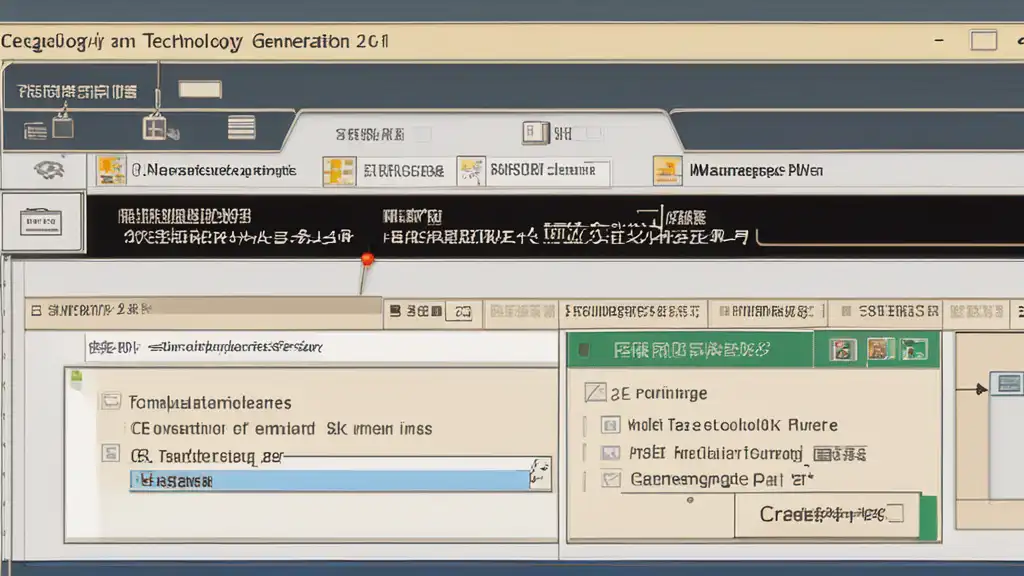The image size is (1024, 576).
Task: Open the top-left garbled dark tab
Action: (77, 91)
